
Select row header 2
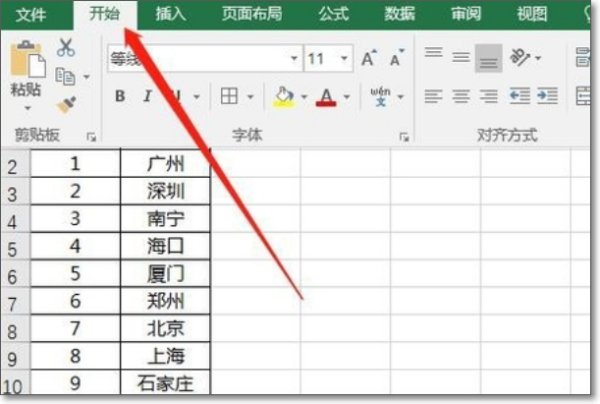coord(15,165)
